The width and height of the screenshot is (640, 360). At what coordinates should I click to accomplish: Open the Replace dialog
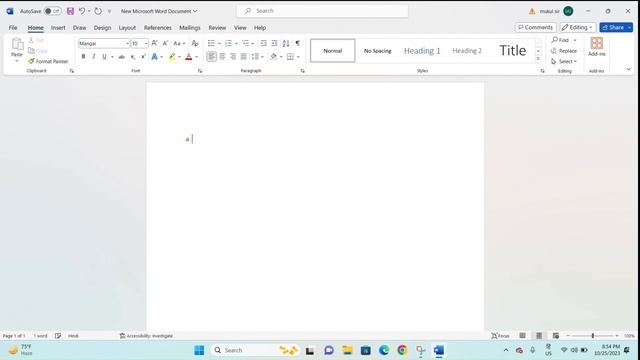coord(564,51)
